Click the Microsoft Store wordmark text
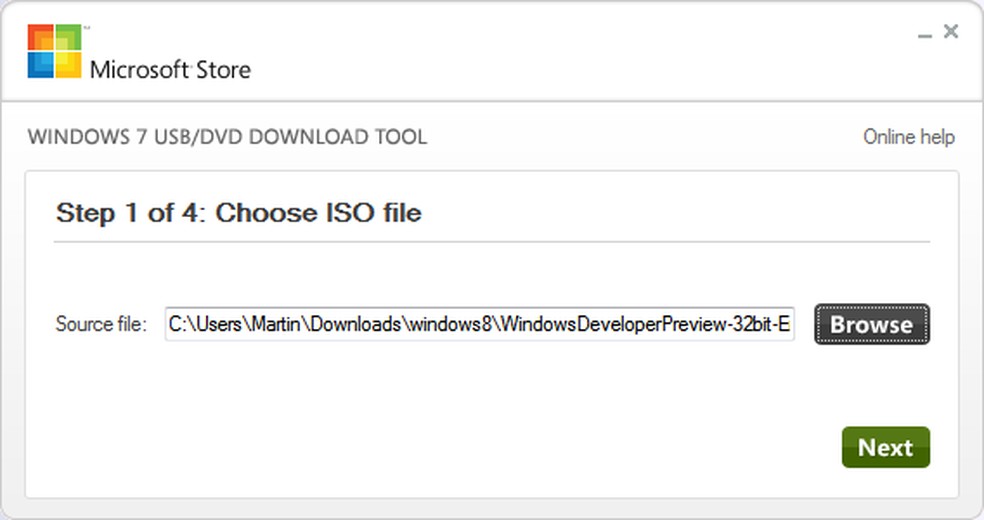Viewport: 984px width, 520px height. [x=170, y=70]
